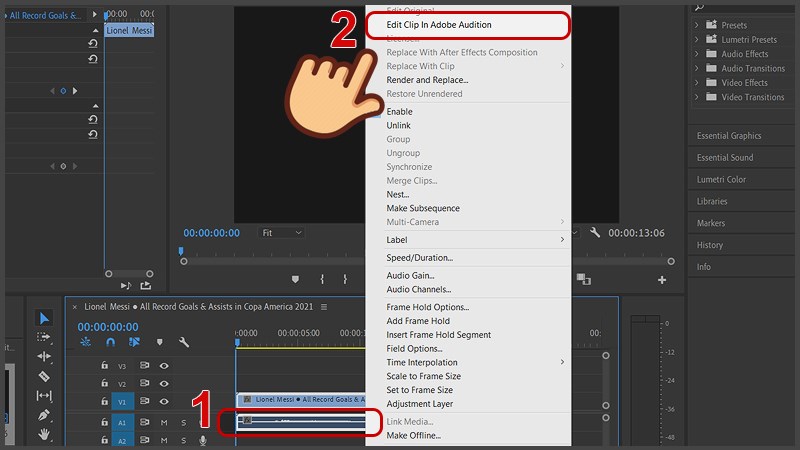Choose Speed/Duration from menu

click(x=419, y=258)
